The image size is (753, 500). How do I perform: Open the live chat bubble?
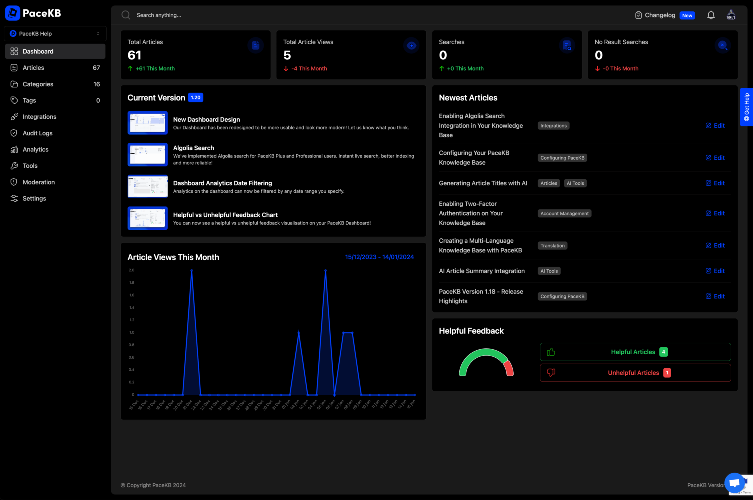point(734,483)
